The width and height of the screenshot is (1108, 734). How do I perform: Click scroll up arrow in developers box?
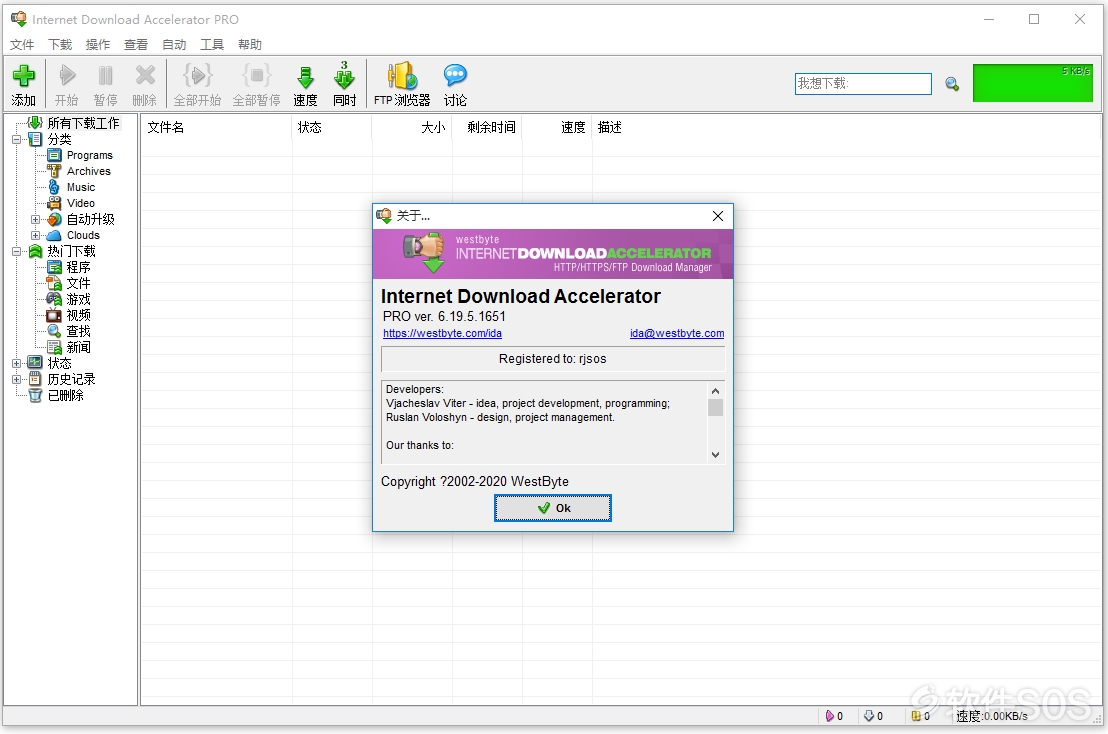[x=715, y=391]
